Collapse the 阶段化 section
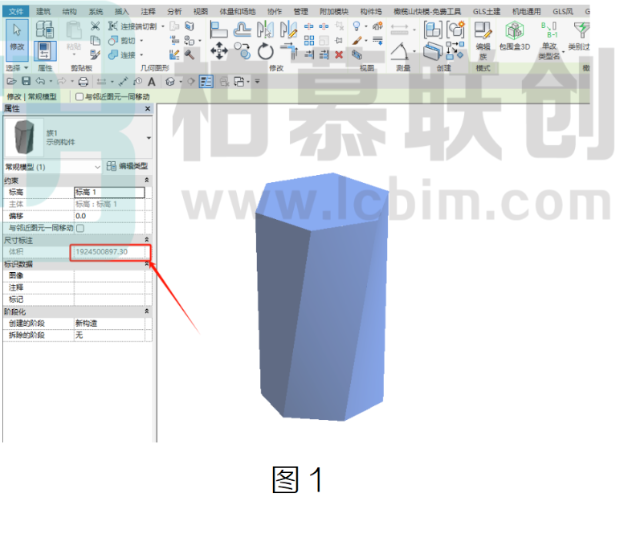The width and height of the screenshot is (623, 556). point(147,311)
